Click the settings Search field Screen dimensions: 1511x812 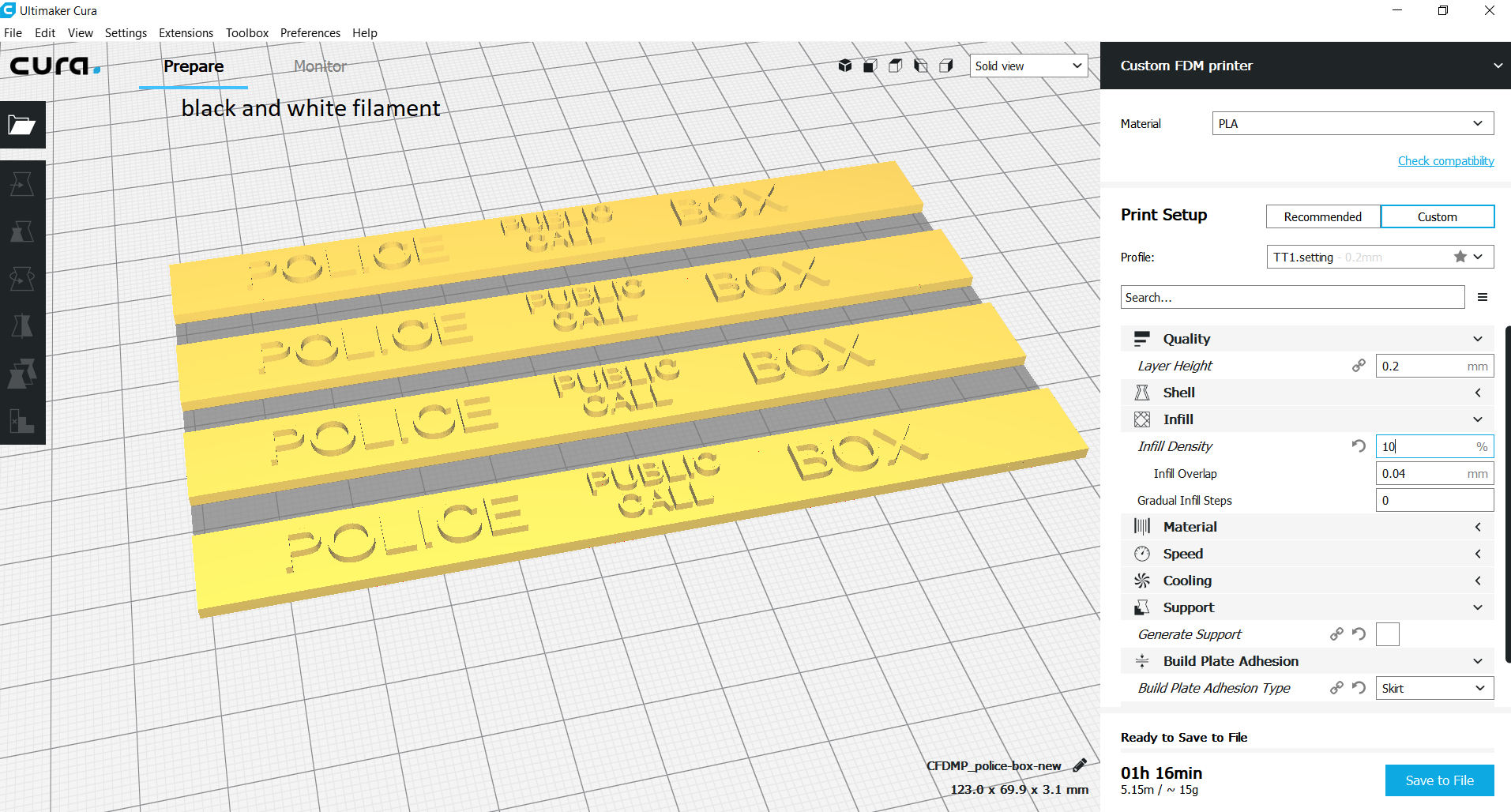coord(1292,297)
